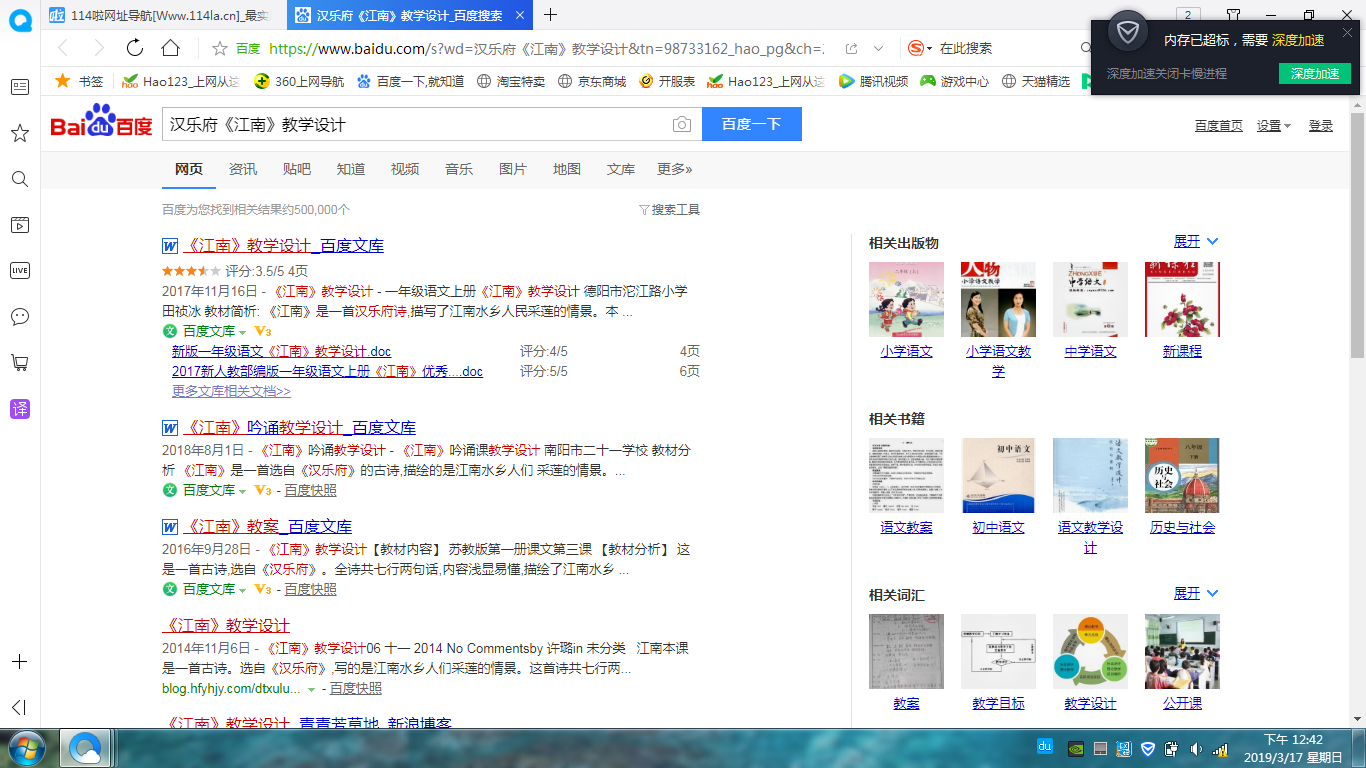The image size is (1366, 768).
Task: Switch to the 知道 tab
Action: coord(351,169)
